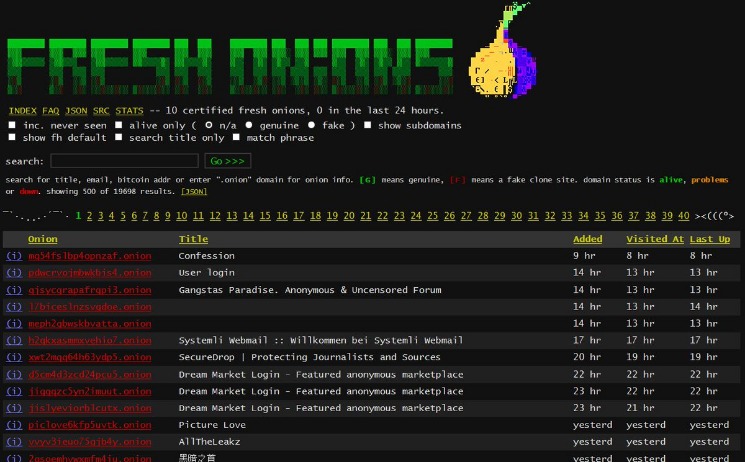Open info icon for Picture Love row
Screen dimensions: 745x462
click(14, 425)
